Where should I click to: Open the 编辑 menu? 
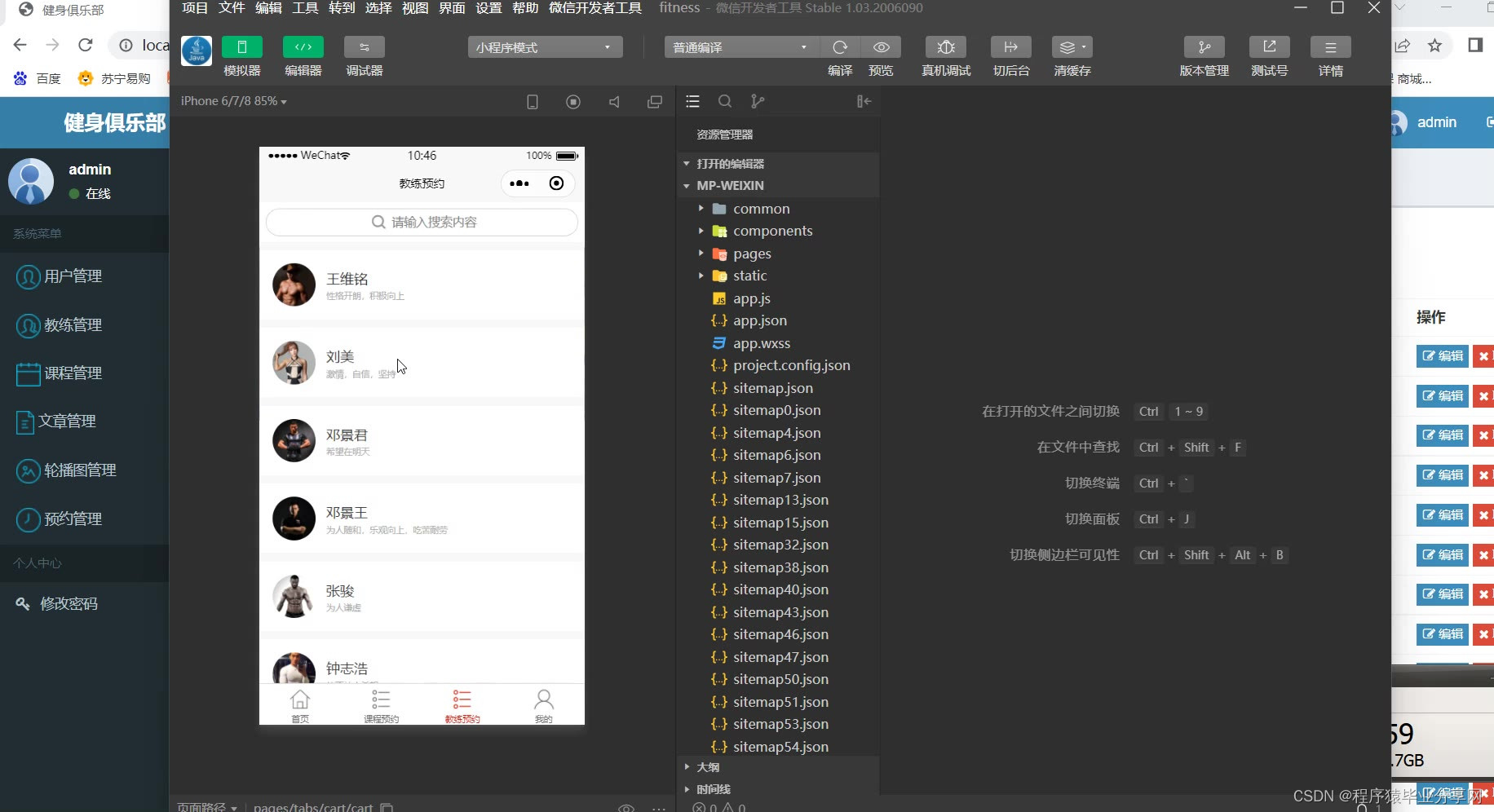(x=268, y=8)
